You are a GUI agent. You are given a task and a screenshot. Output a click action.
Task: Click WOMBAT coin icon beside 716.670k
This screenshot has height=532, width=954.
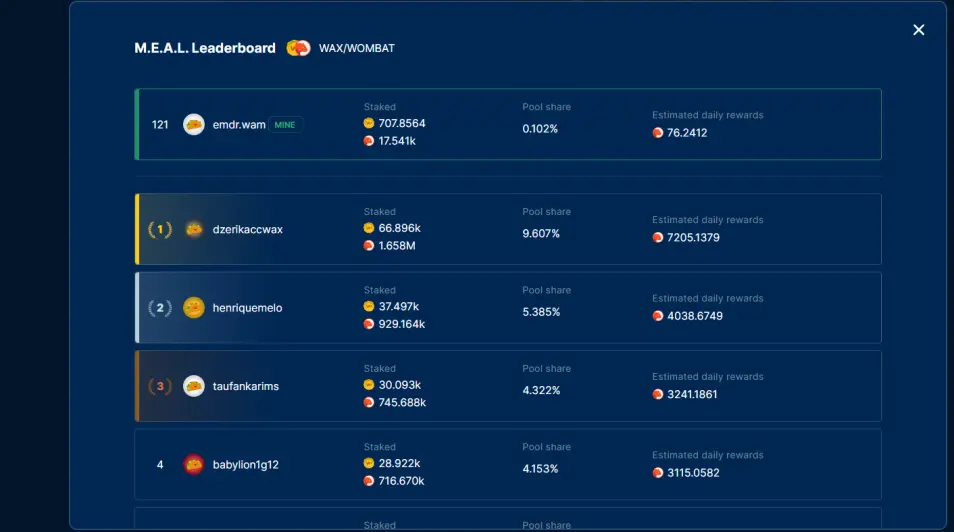pos(369,481)
